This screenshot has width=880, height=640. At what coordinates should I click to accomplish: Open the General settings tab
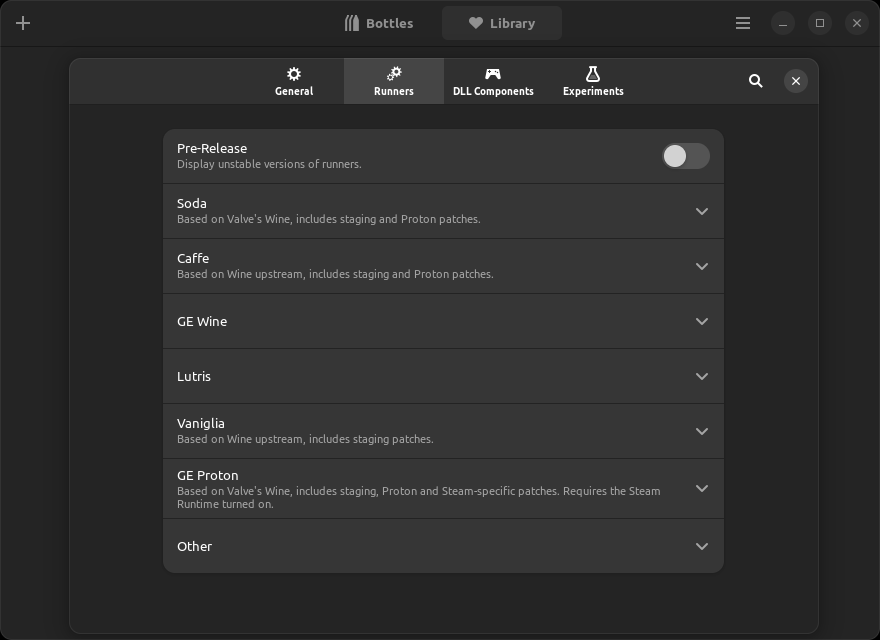pos(294,81)
